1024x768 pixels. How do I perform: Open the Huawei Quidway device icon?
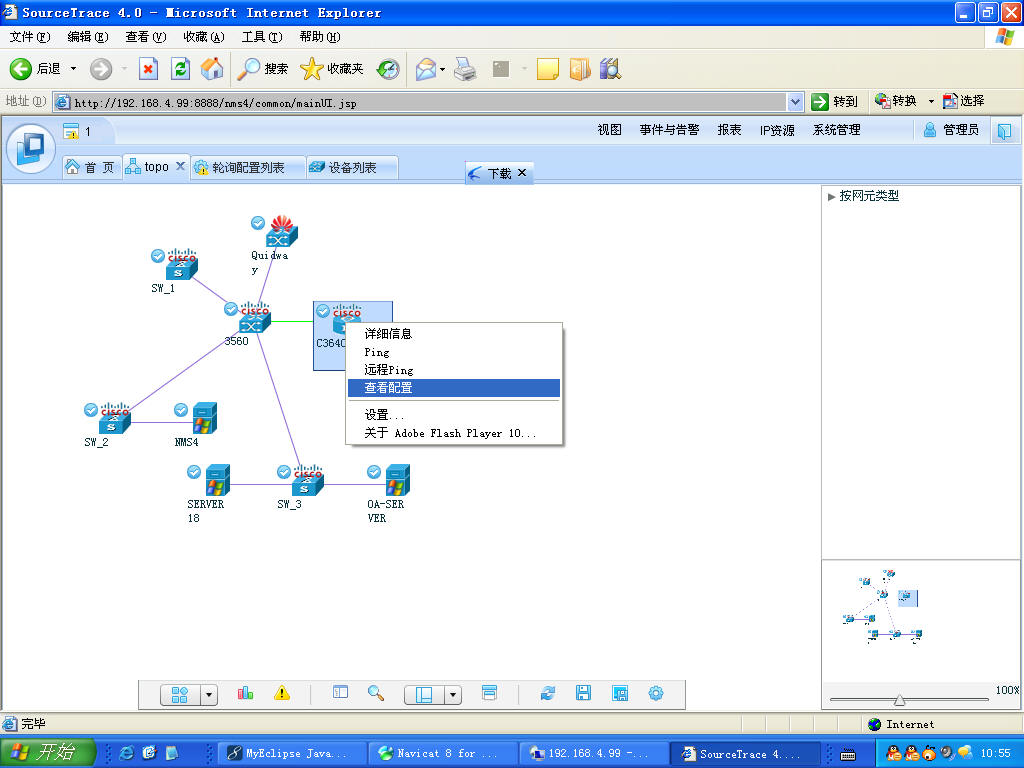tap(281, 231)
